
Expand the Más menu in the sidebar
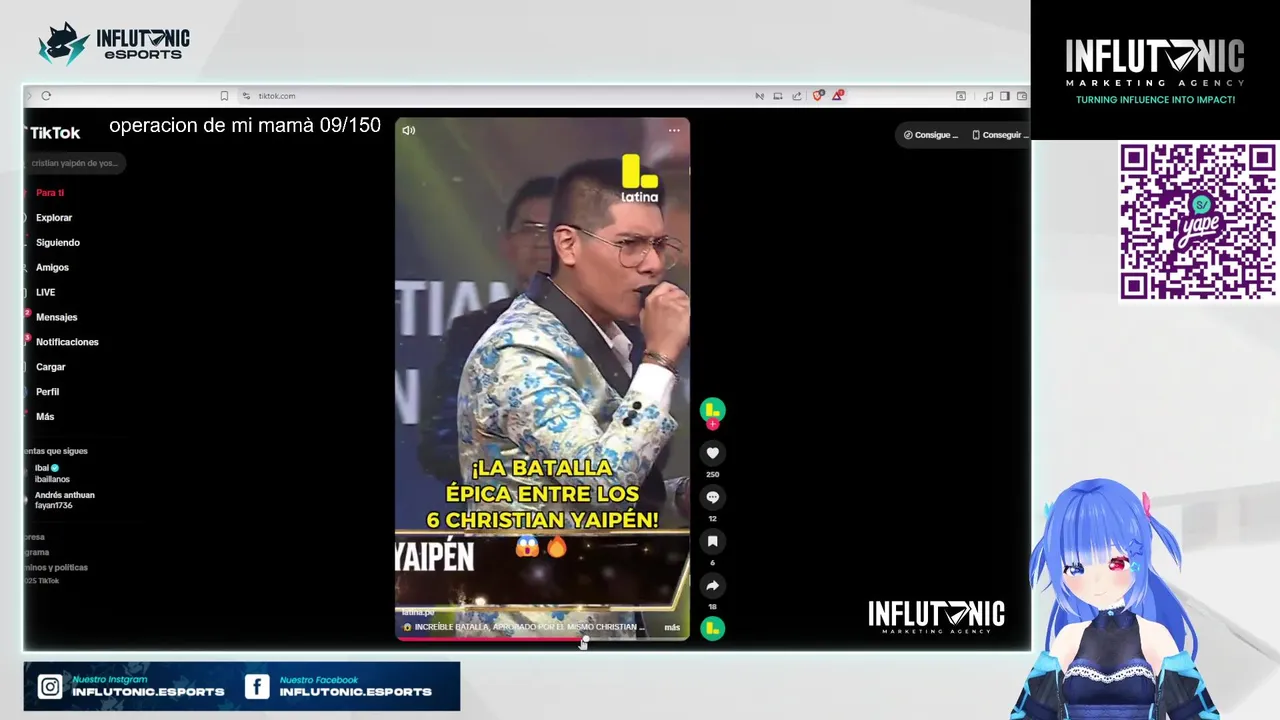coord(45,417)
